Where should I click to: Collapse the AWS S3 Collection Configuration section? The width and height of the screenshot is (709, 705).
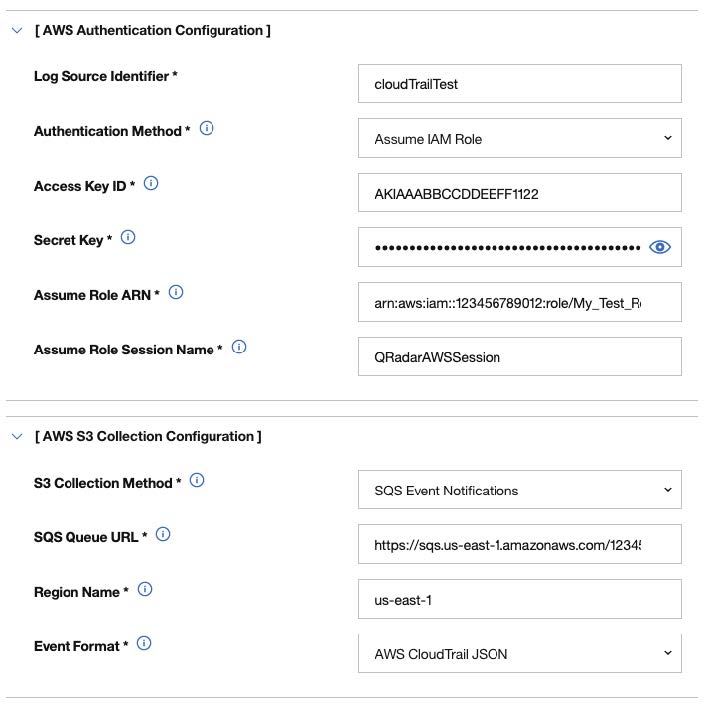coord(16,436)
